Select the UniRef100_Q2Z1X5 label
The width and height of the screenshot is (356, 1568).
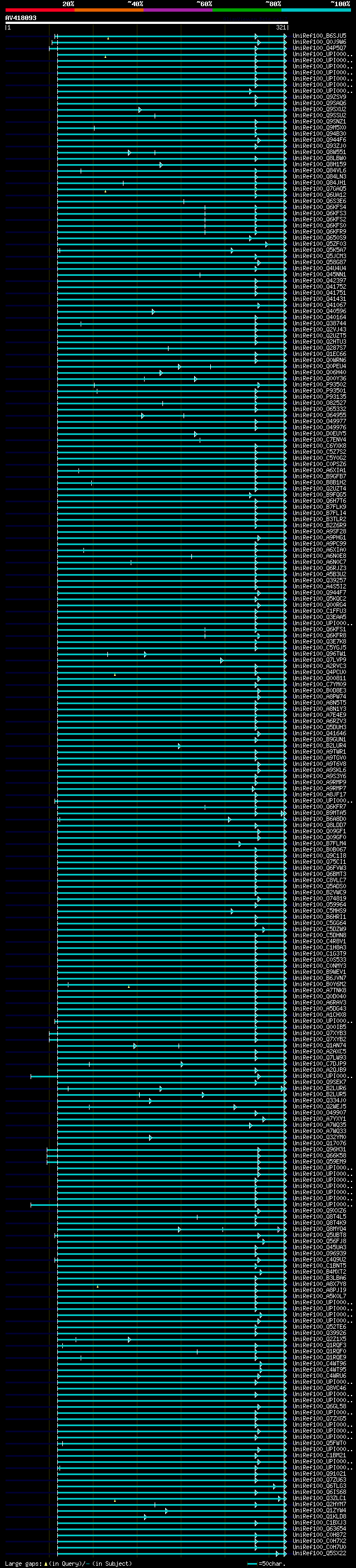coord(319,1338)
